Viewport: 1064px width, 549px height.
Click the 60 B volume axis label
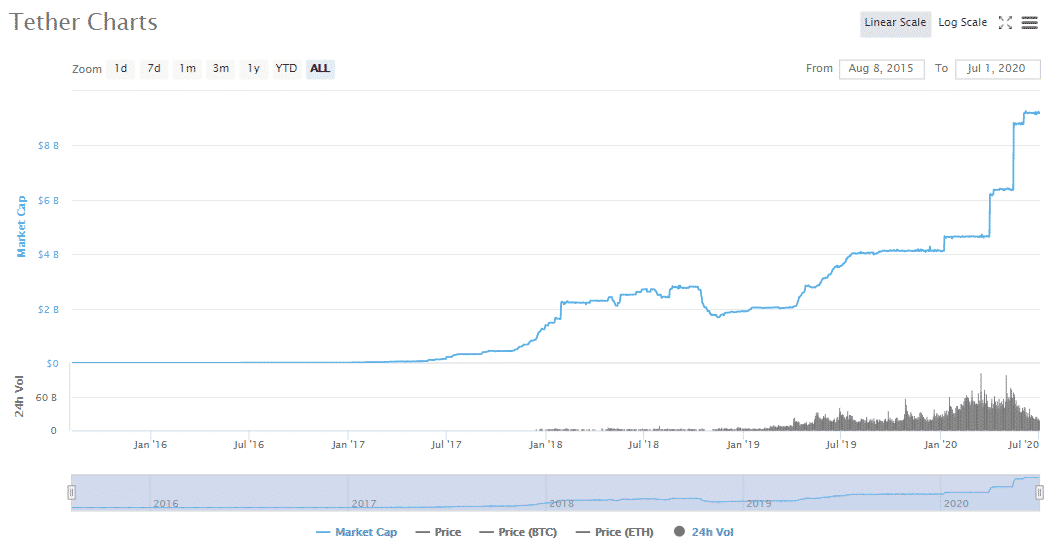coord(46,397)
